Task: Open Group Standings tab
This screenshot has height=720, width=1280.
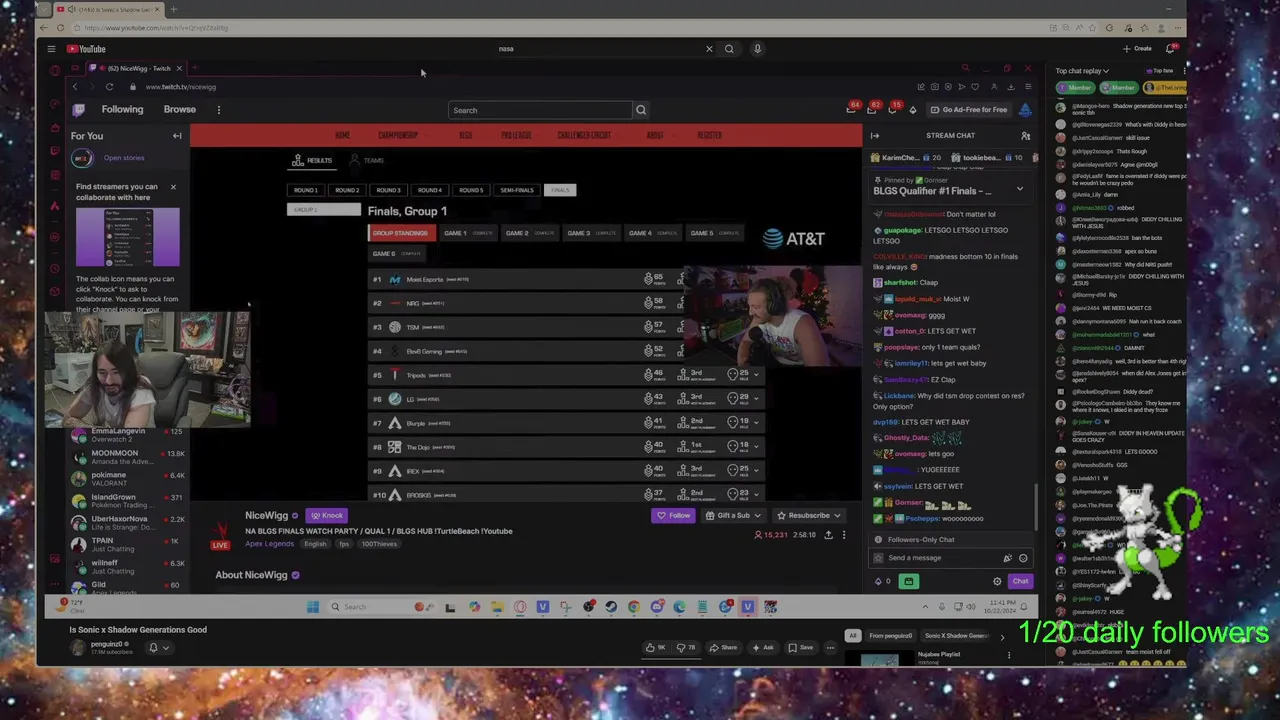Action: pos(400,233)
